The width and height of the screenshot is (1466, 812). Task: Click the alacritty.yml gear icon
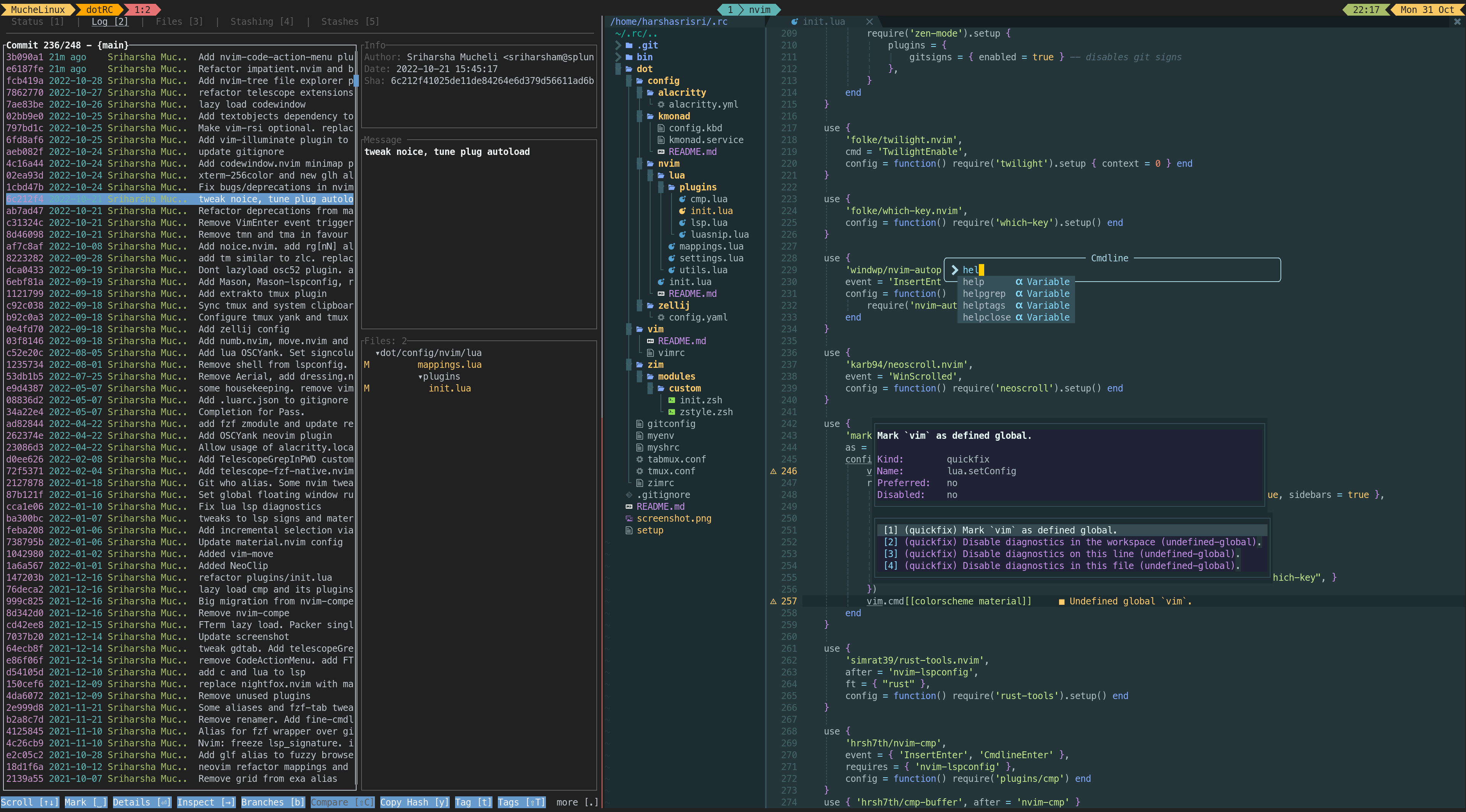pyautogui.click(x=661, y=105)
